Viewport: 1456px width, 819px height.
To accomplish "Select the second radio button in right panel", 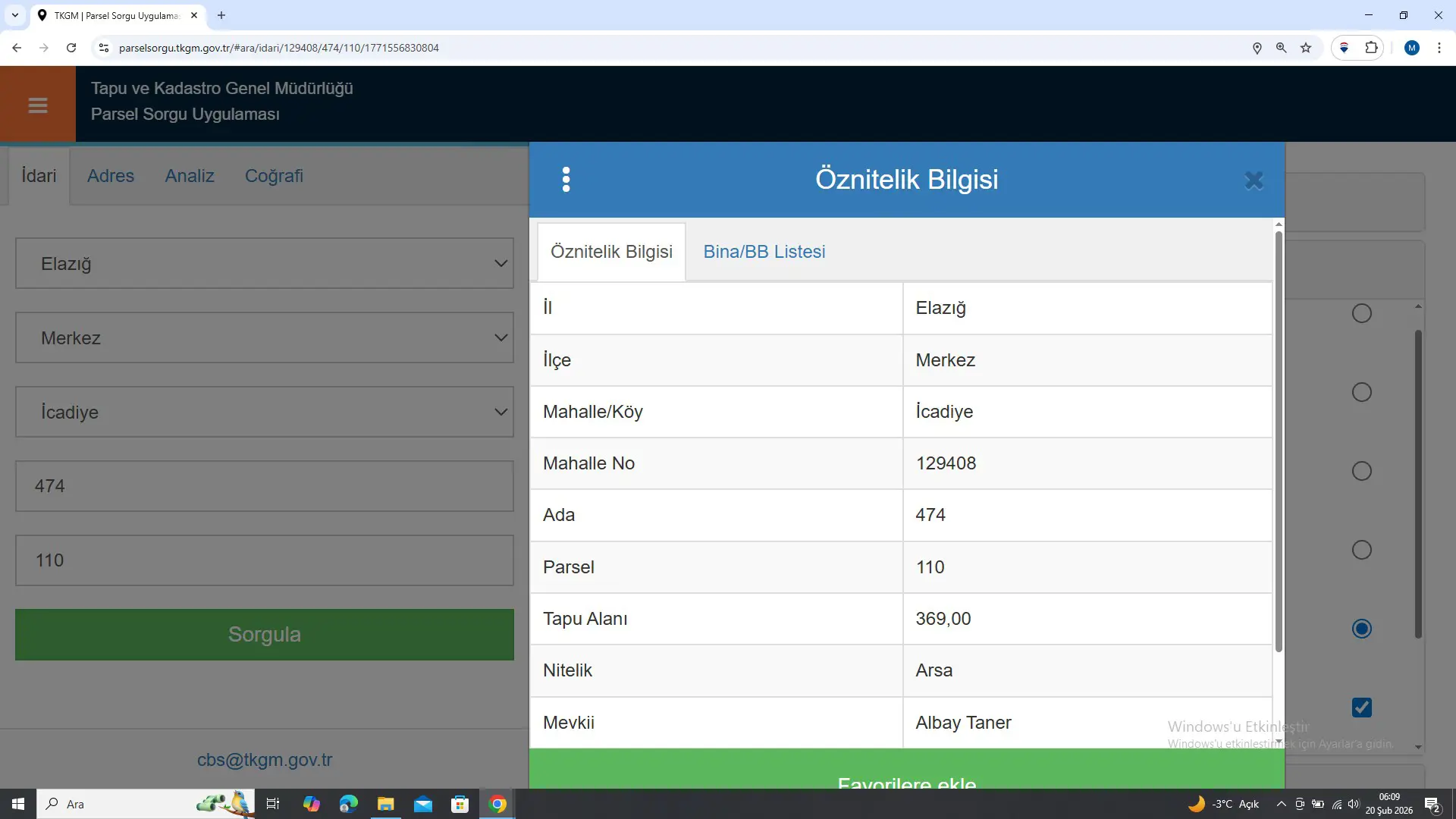I will point(1362,392).
